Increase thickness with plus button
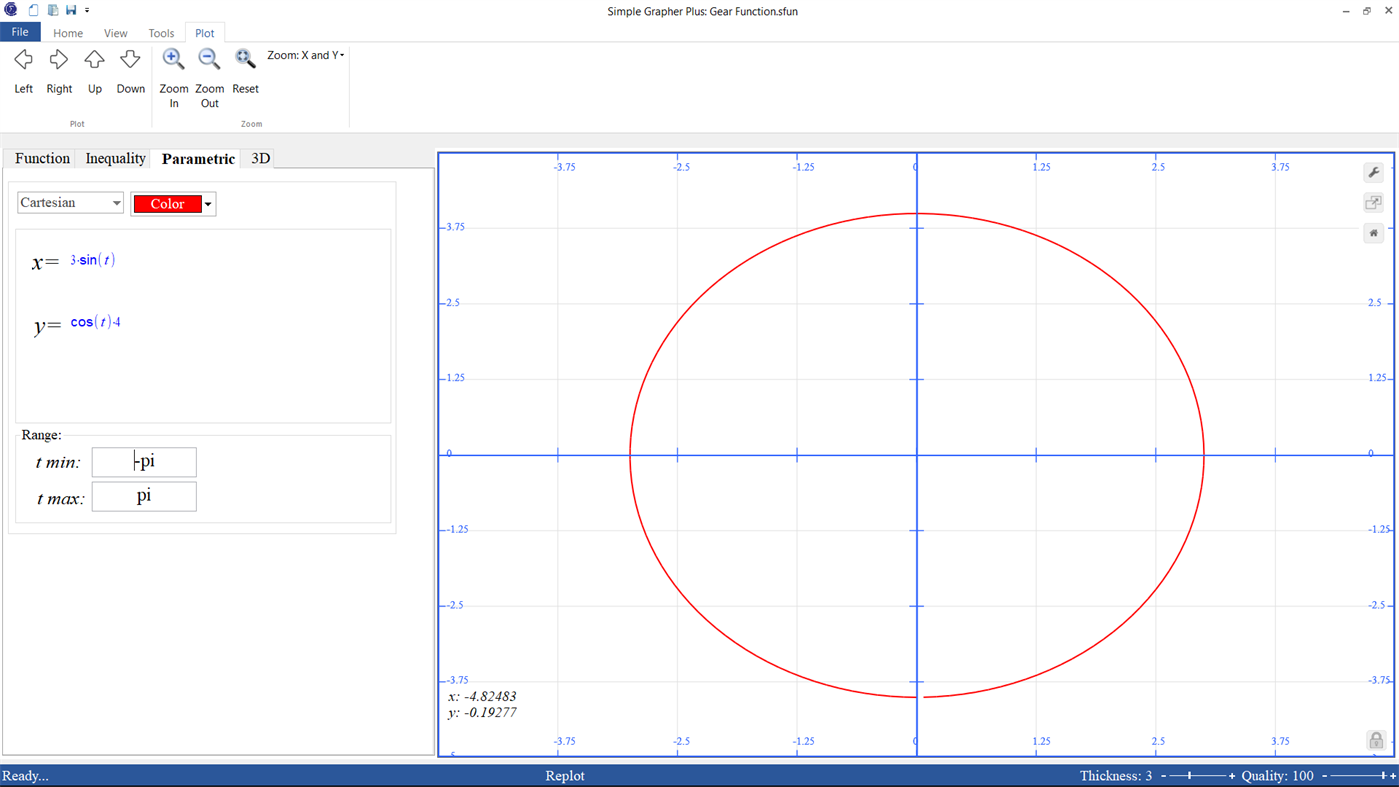This screenshot has width=1399, height=787. 1232,776
